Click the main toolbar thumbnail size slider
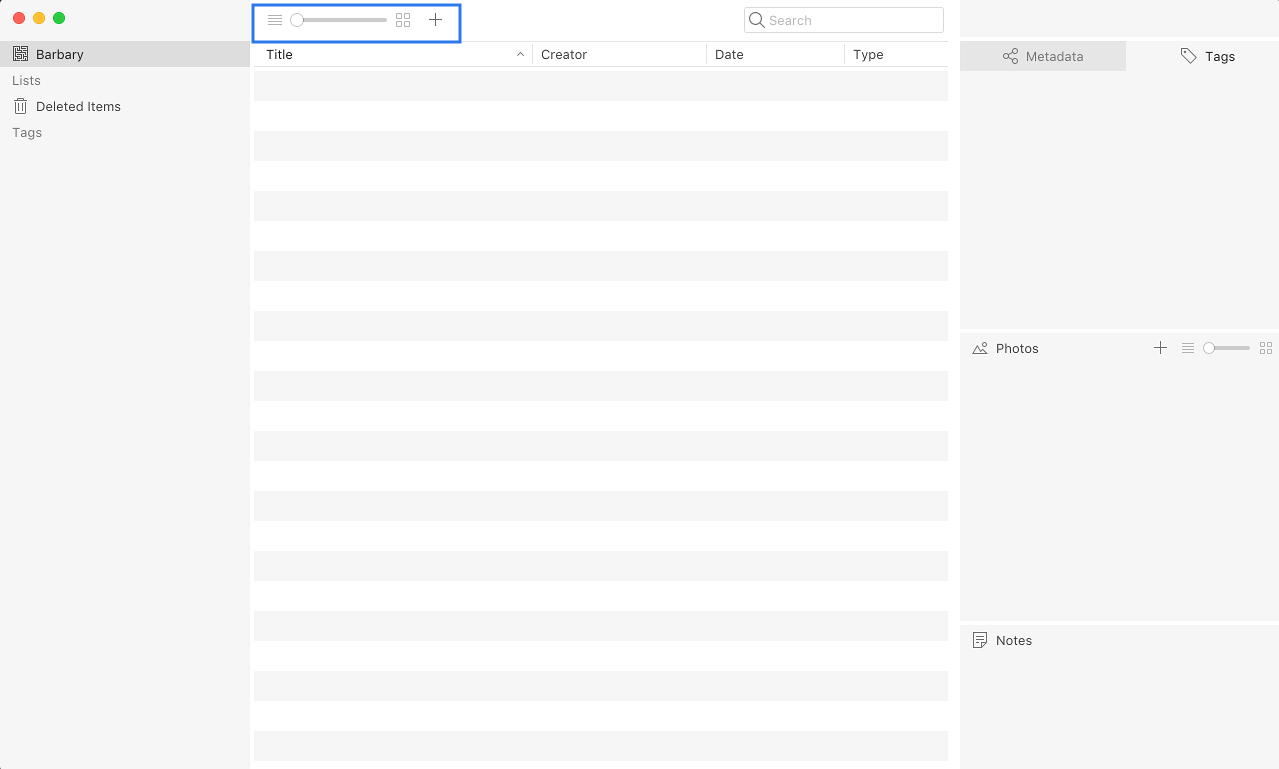The height and width of the screenshot is (769, 1279). click(x=340, y=20)
